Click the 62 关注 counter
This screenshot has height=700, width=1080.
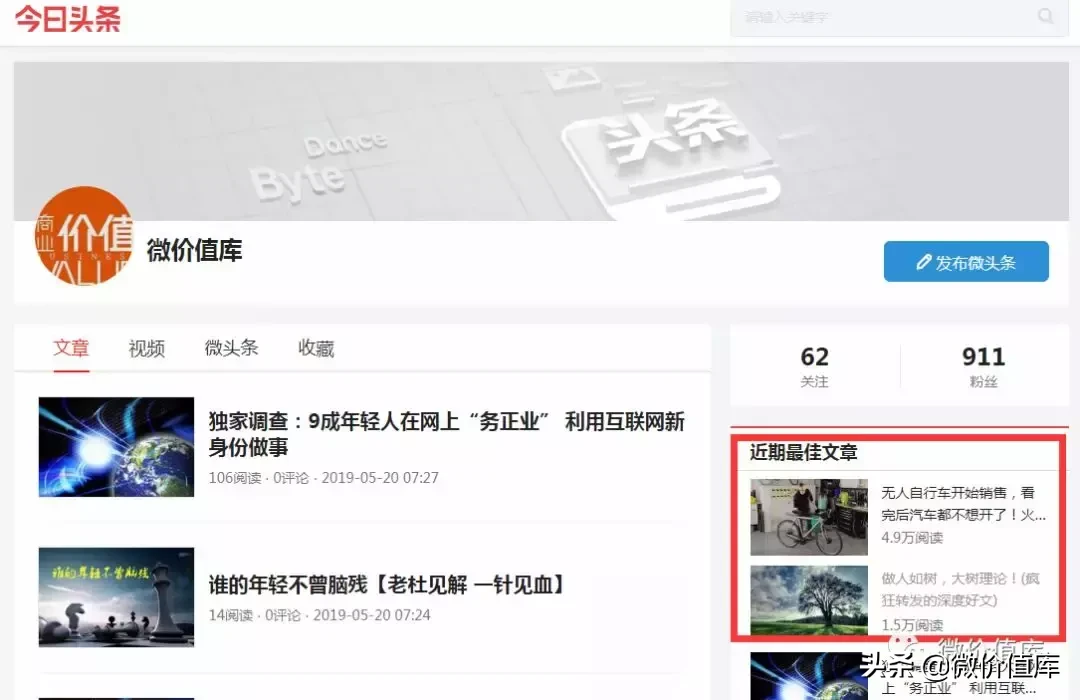coord(814,366)
